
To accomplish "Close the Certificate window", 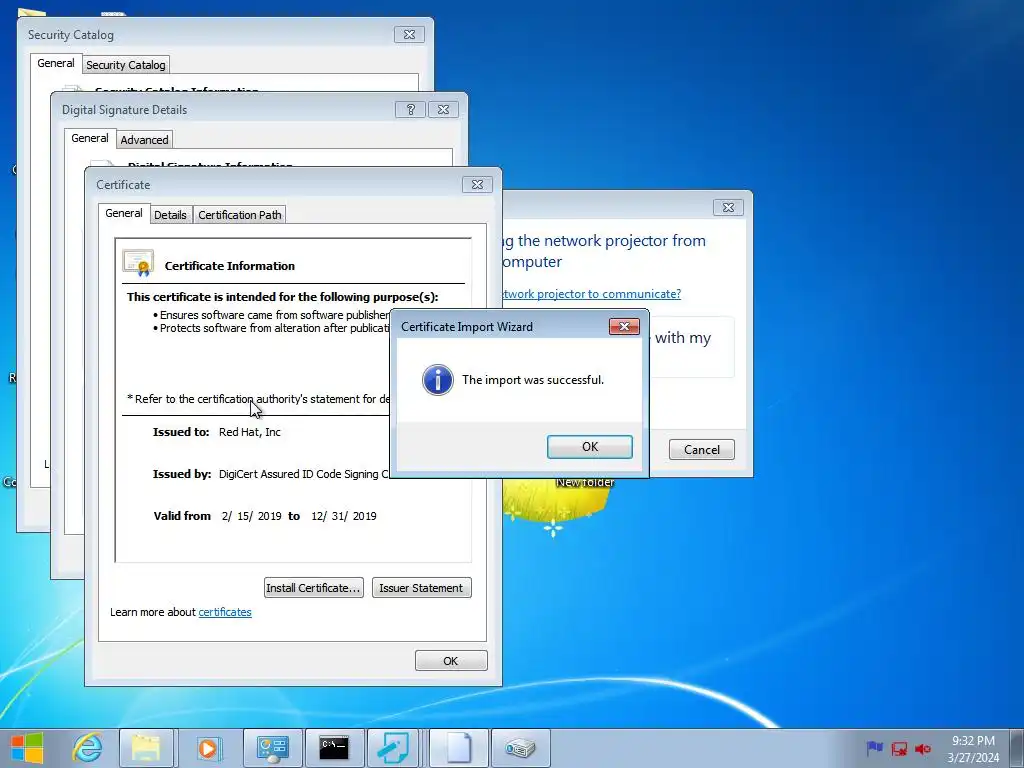I will coord(477,185).
